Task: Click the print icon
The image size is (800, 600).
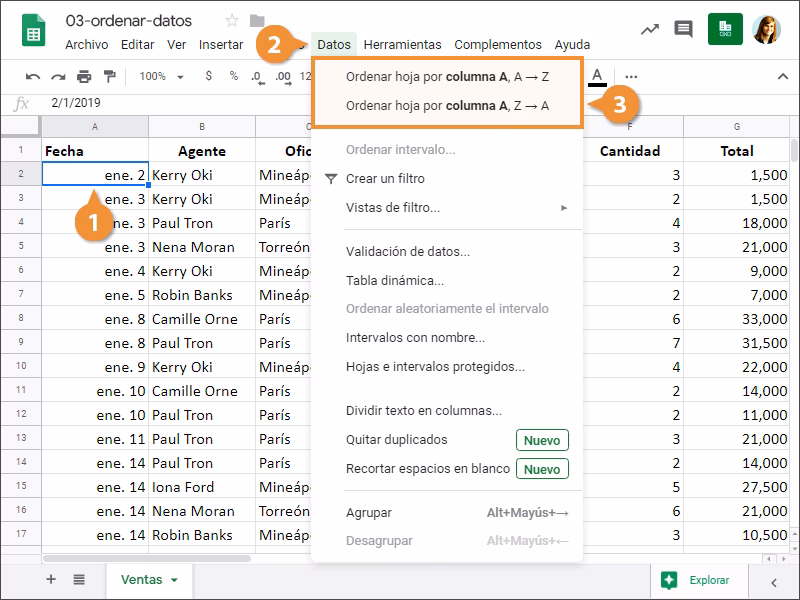Action: [84, 76]
